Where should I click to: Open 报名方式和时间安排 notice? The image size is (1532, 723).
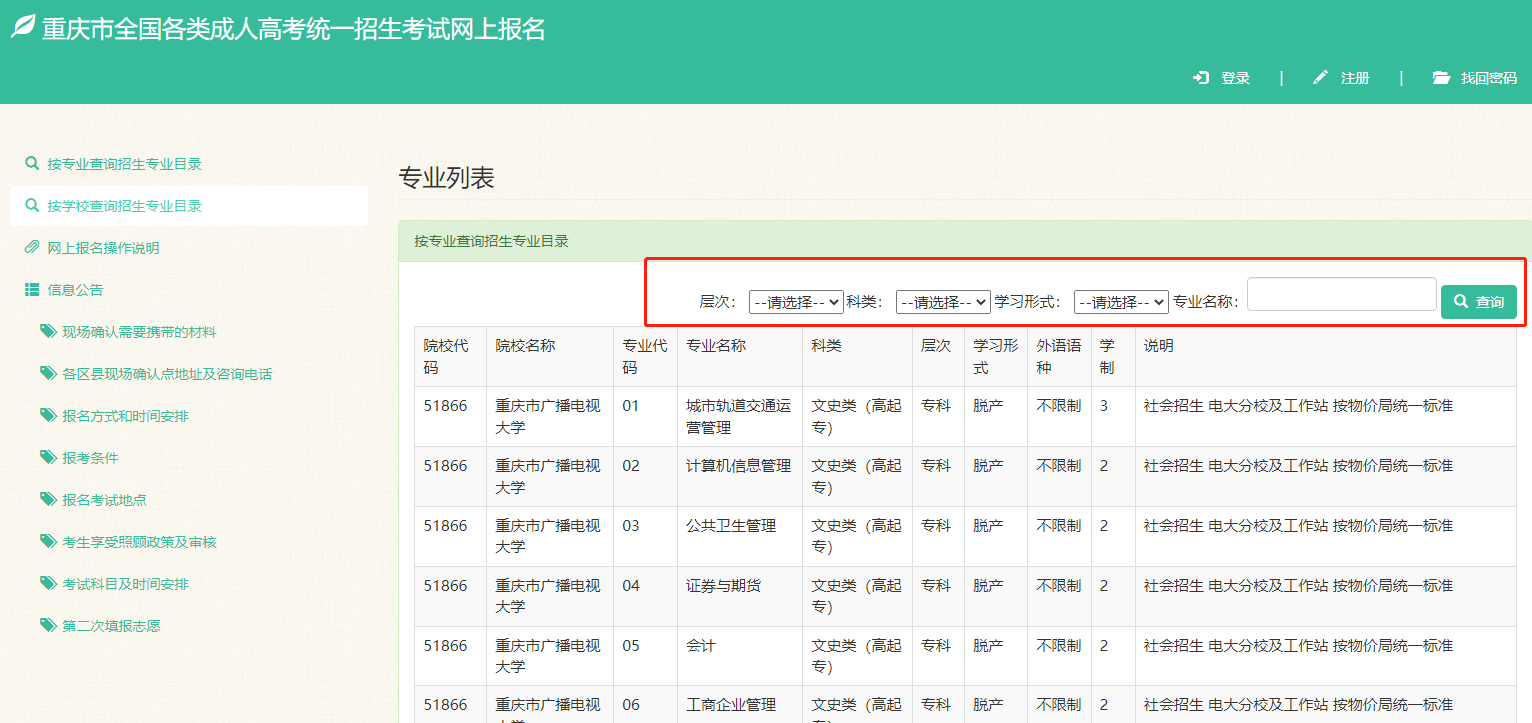click(125, 416)
